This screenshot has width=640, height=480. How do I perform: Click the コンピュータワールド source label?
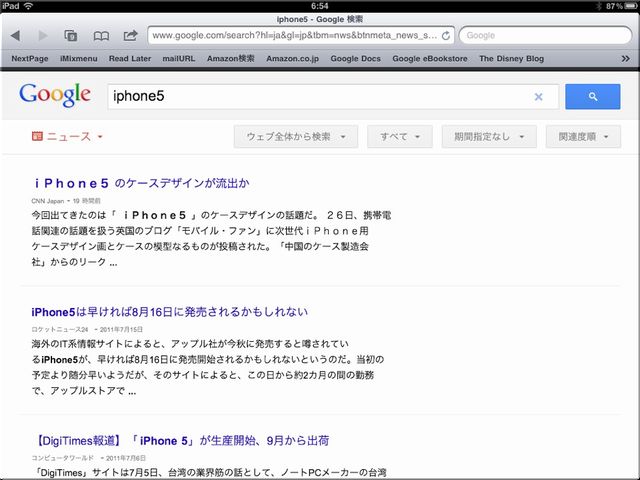(x=62, y=458)
